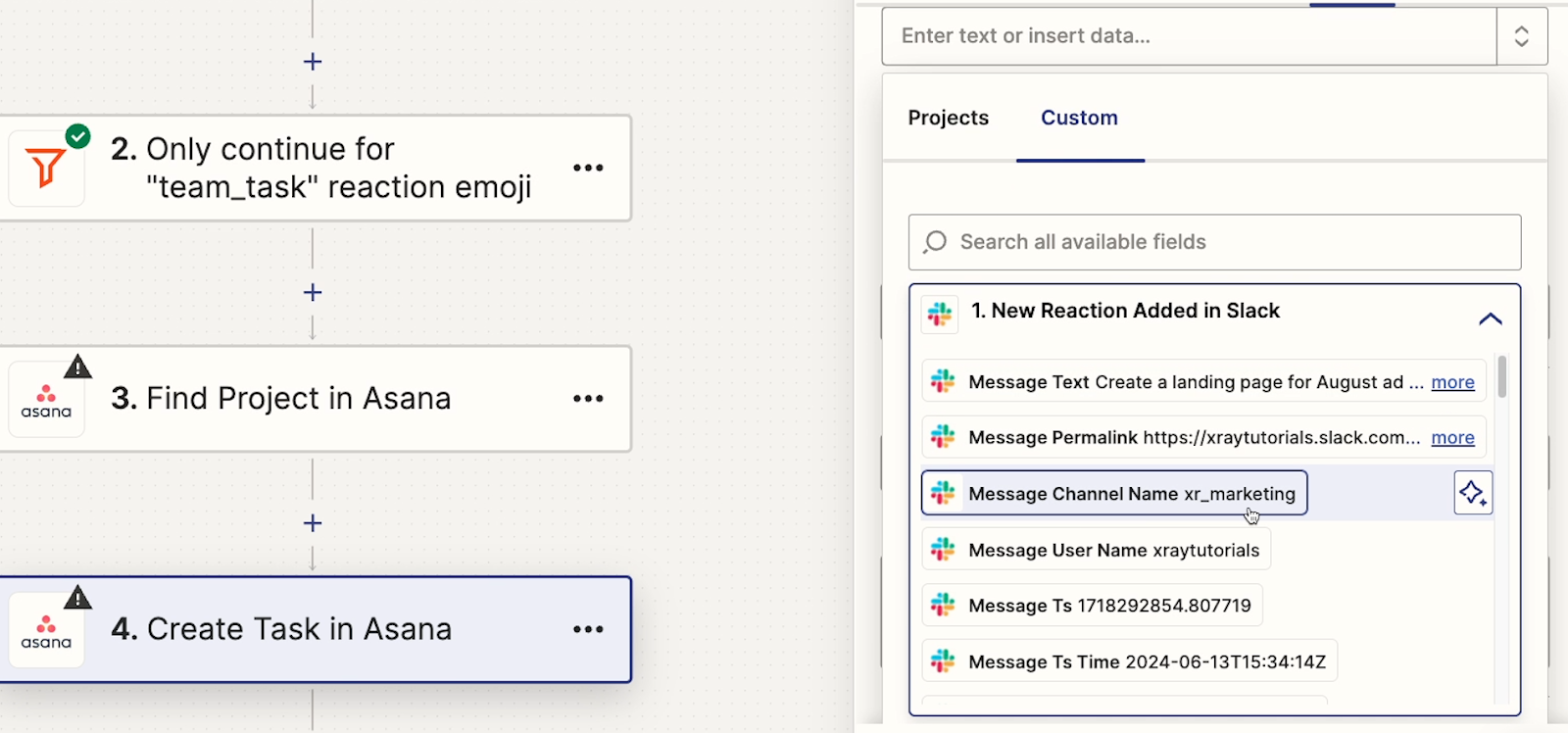This screenshot has width=1568, height=733.
Task: Select Message Channel Name xr_marketing field
Action: [x=1114, y=493]
